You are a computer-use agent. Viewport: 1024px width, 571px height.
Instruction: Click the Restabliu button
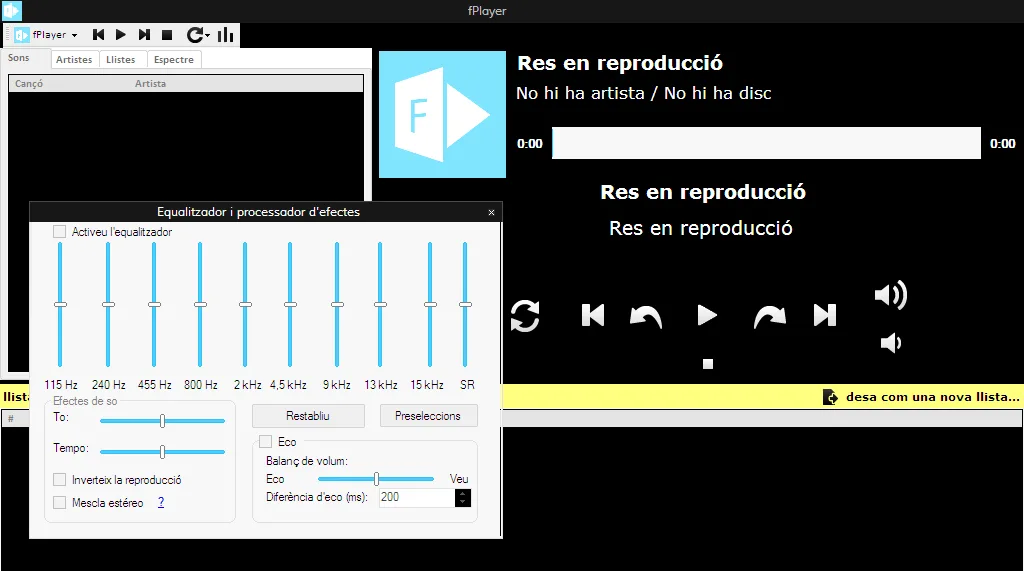click(308, 416)
